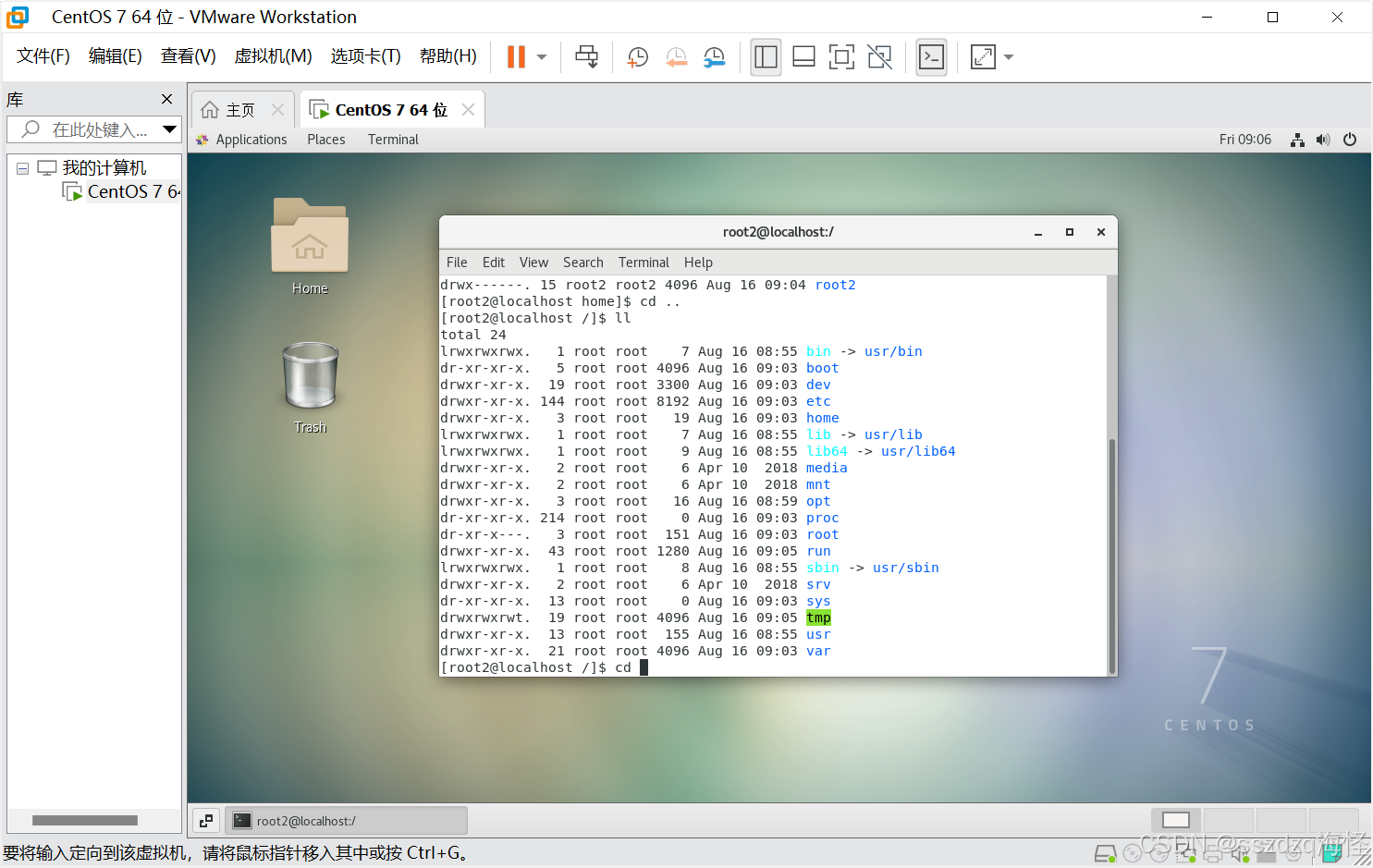Open the Terminal menu in terminal window
The height and width of the screenshot is (868, 1373).
(x=644, y=263)
